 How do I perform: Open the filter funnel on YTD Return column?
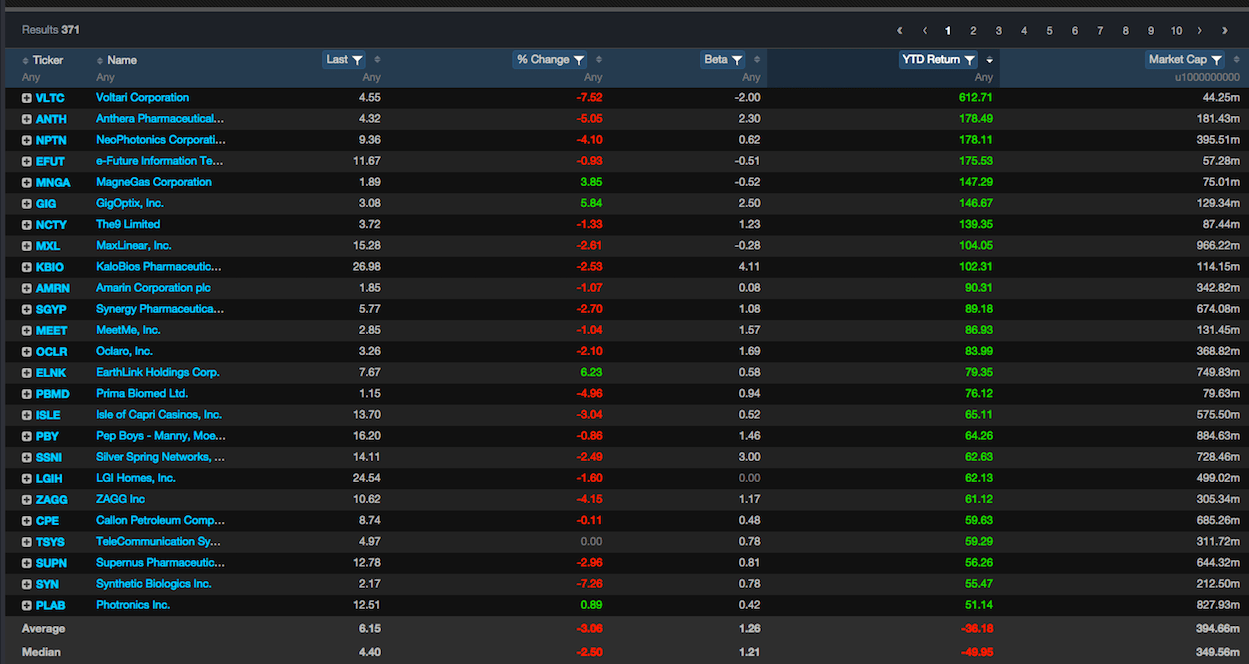(970, 60)
